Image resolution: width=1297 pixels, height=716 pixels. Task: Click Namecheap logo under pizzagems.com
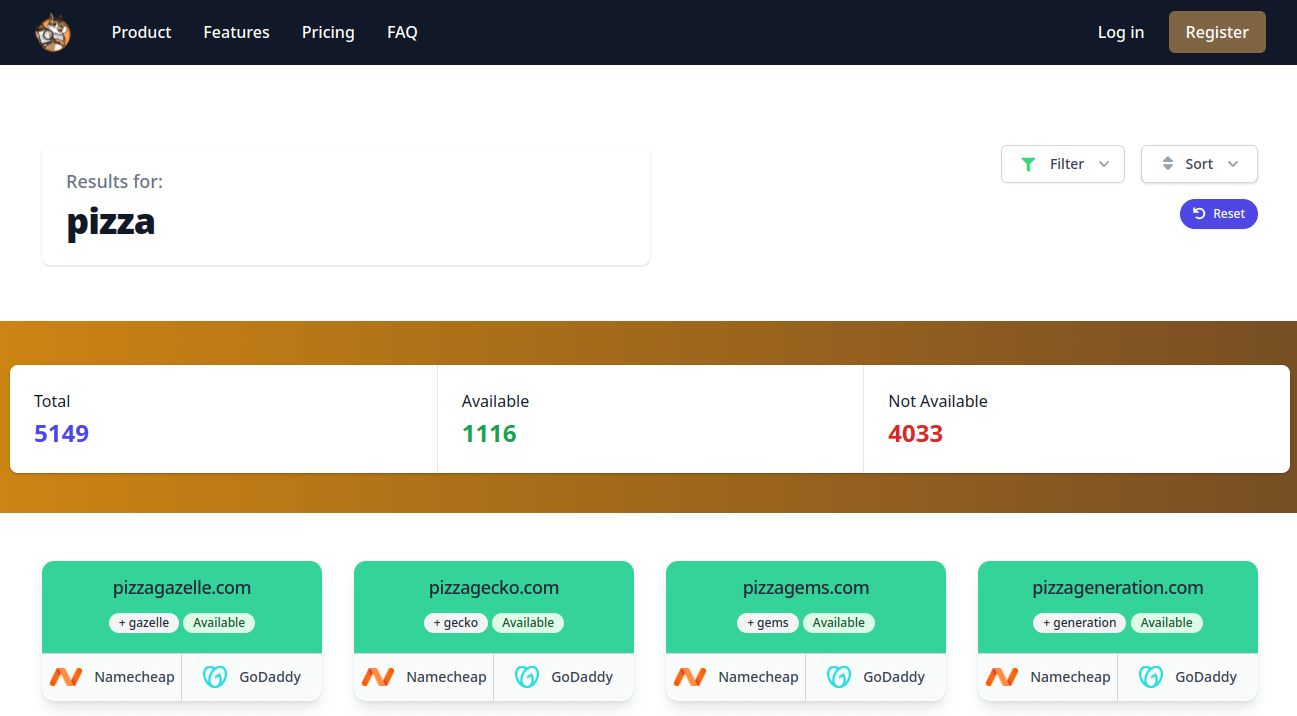690,677
